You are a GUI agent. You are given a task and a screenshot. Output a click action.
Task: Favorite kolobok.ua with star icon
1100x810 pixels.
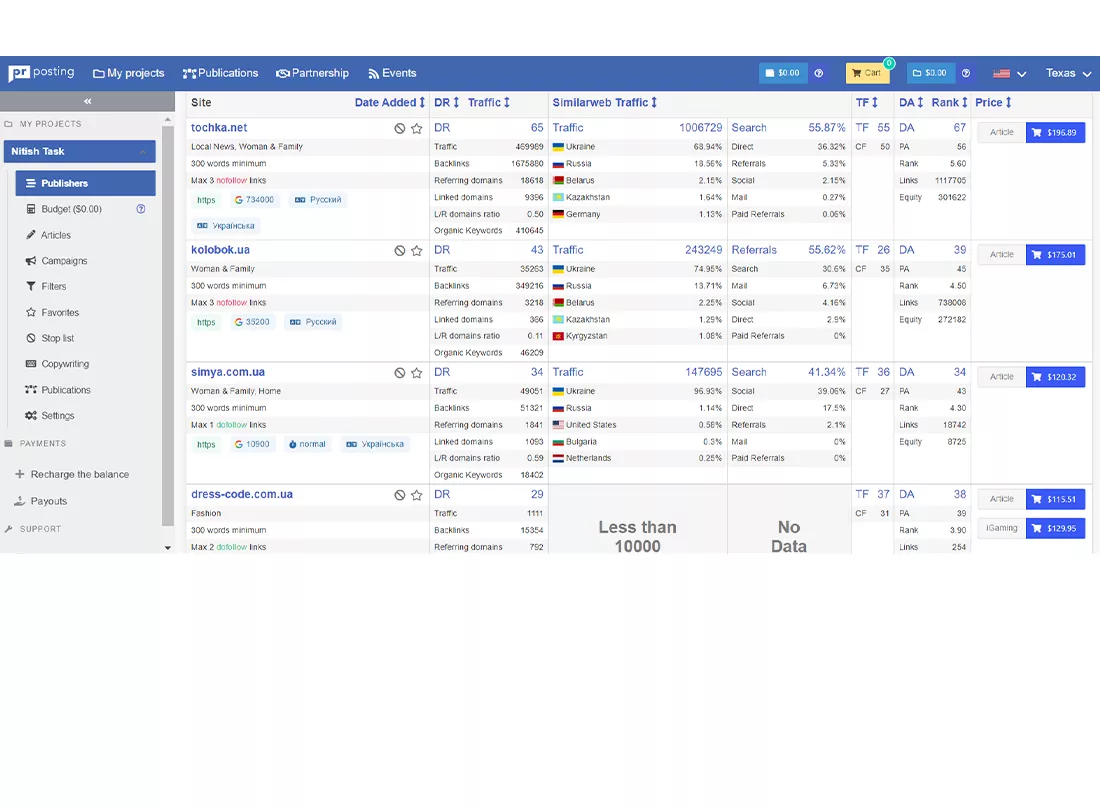click(417, 250)
